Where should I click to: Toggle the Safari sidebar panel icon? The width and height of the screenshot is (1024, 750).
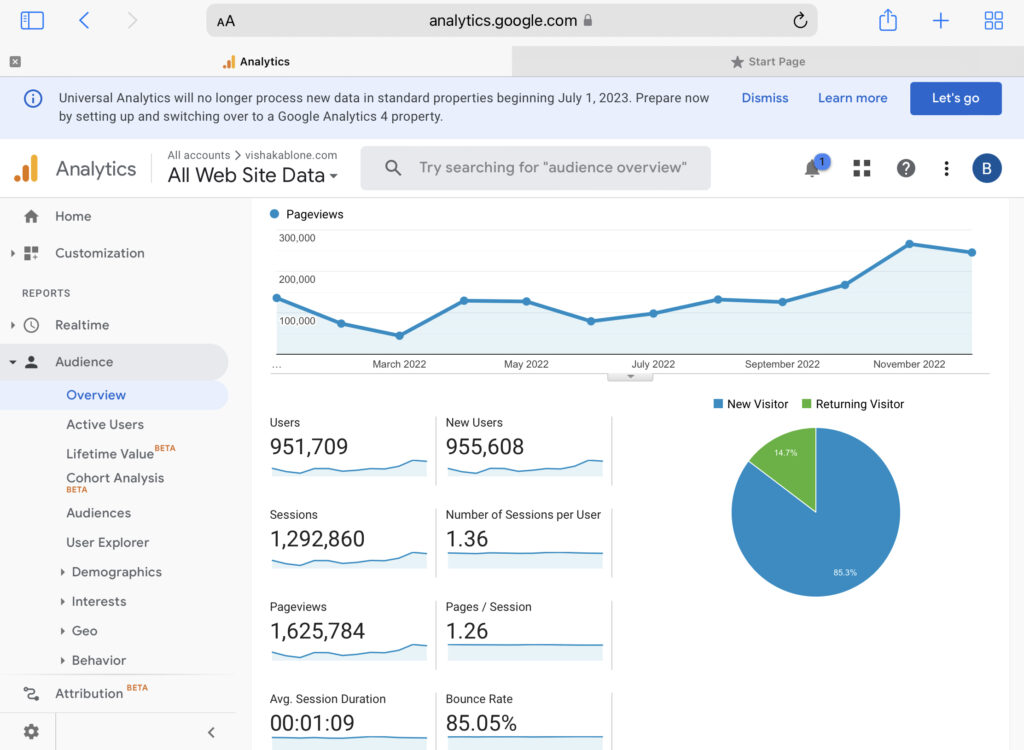click(32, 21)
